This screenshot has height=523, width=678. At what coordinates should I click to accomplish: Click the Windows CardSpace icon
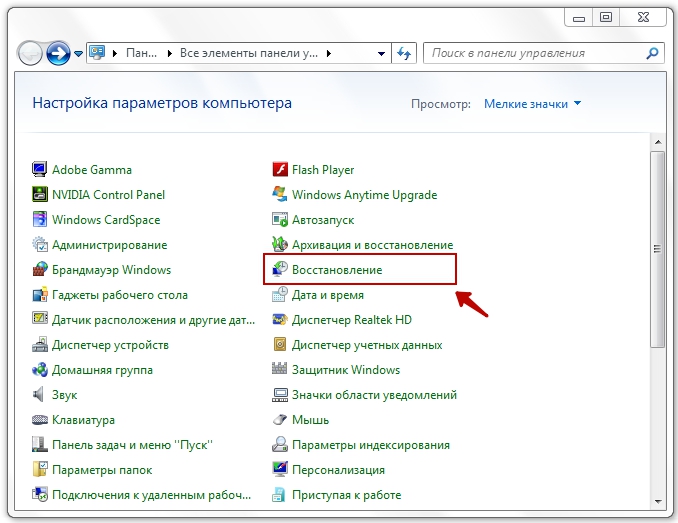coord(39,219)
